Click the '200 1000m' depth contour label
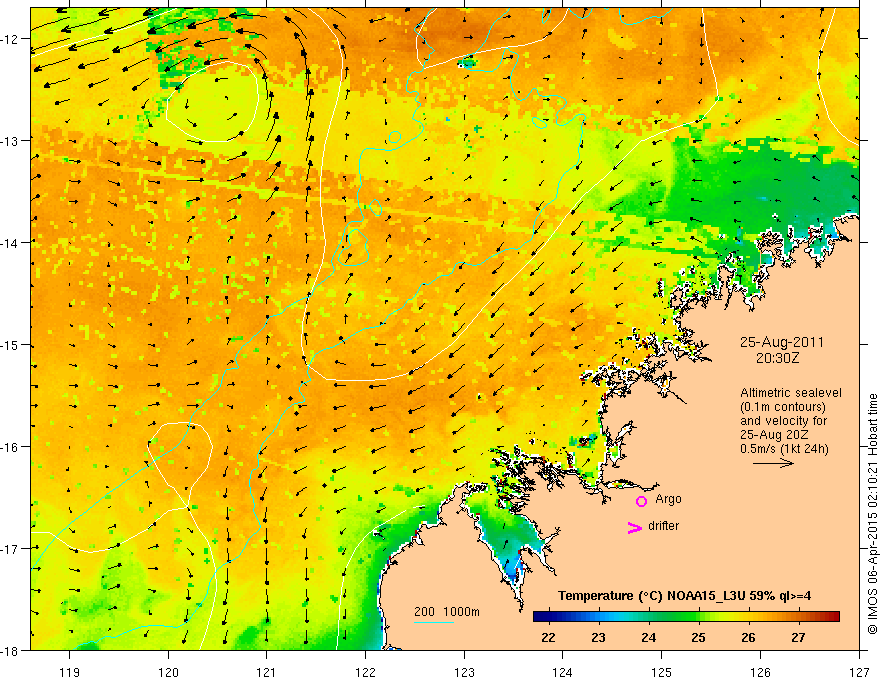The width and height of the screenshot is (880, 680). pos(447,612)
